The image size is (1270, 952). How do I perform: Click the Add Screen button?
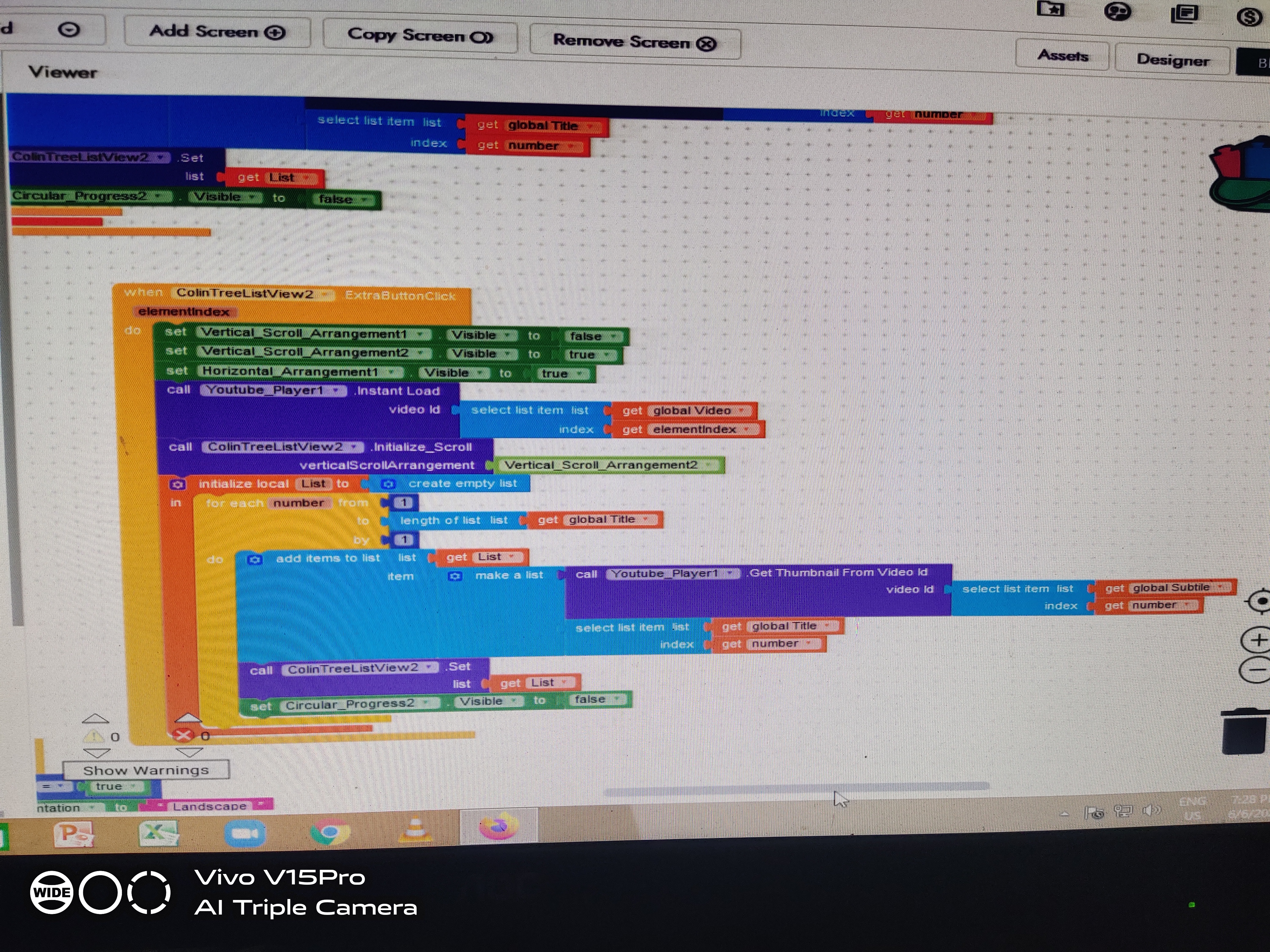coord(217,31)
